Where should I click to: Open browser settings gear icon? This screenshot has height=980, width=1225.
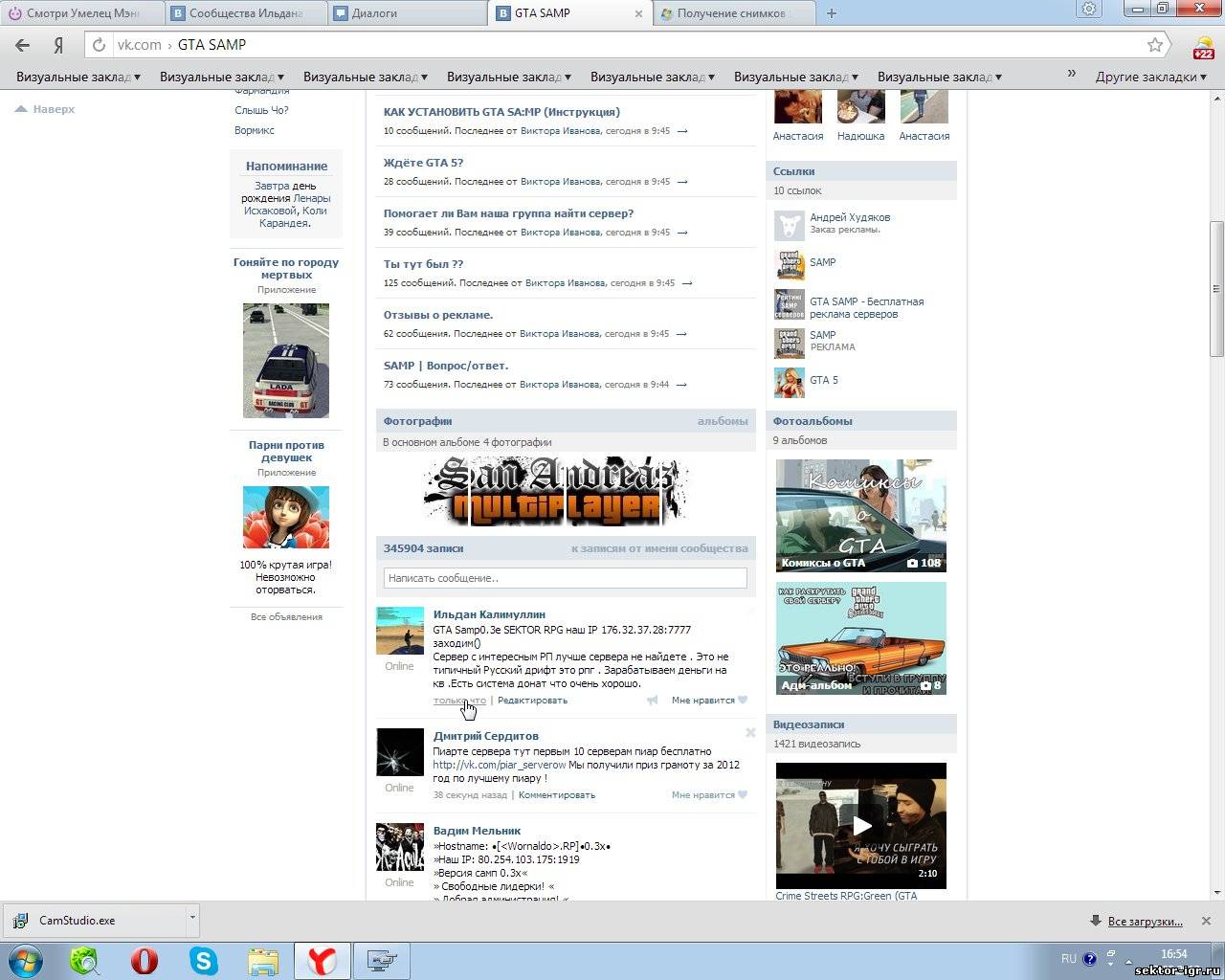[x=1089, y=10]
